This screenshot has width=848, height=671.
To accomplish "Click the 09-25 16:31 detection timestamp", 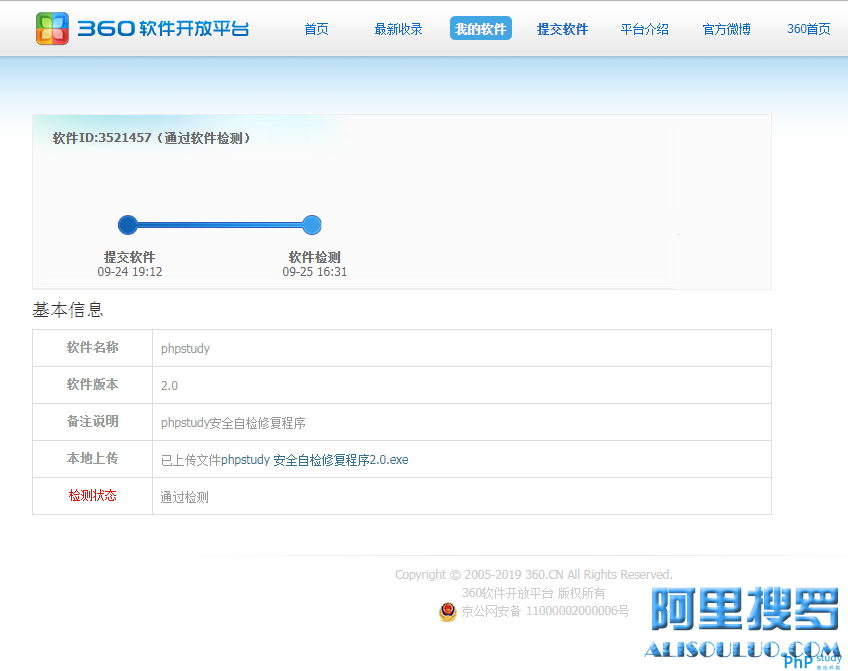I will 315,272.
